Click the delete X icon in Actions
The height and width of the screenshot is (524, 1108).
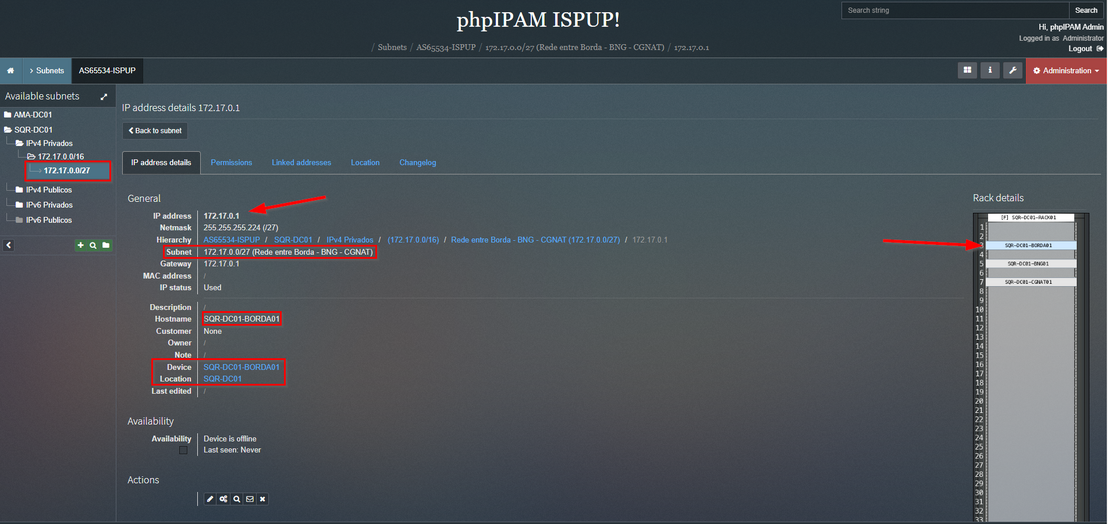[x=262, y=499]
